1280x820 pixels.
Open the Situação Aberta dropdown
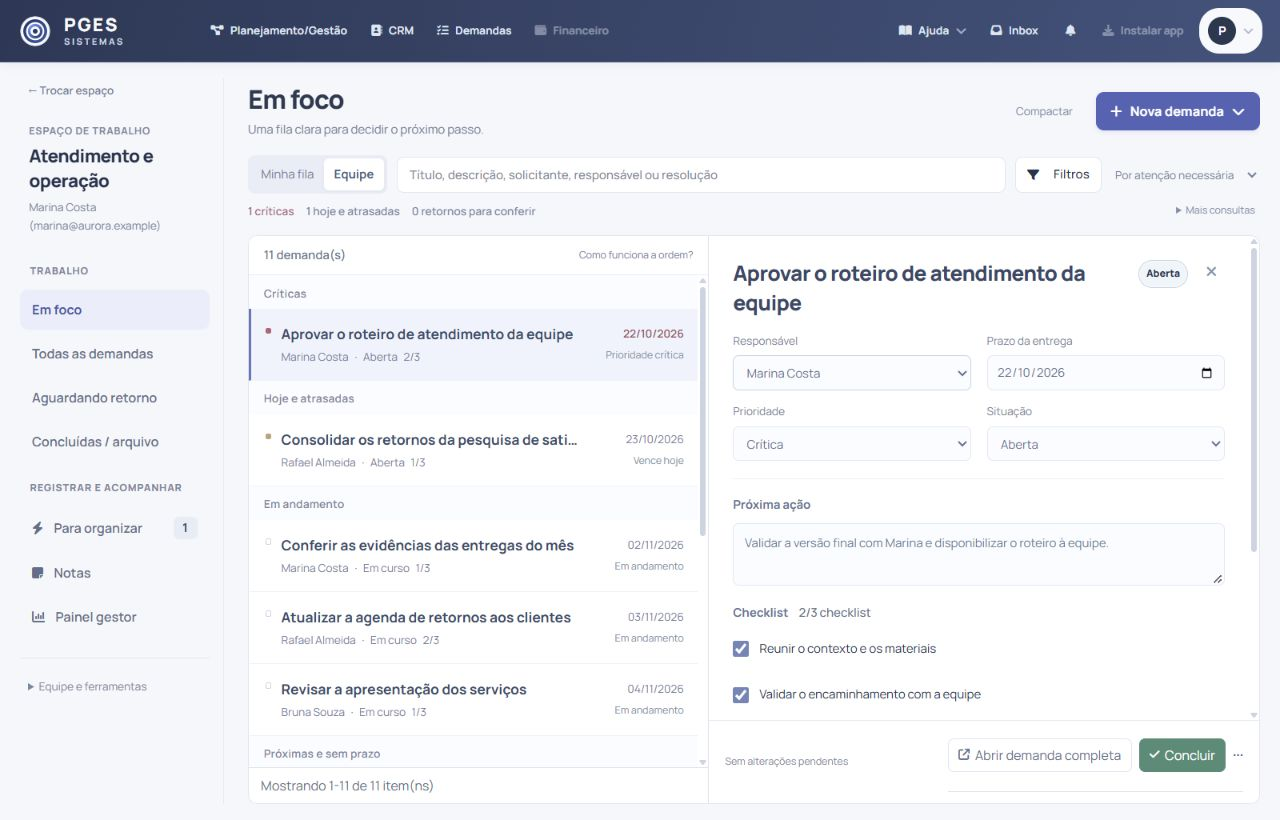tap(1106, 444)
